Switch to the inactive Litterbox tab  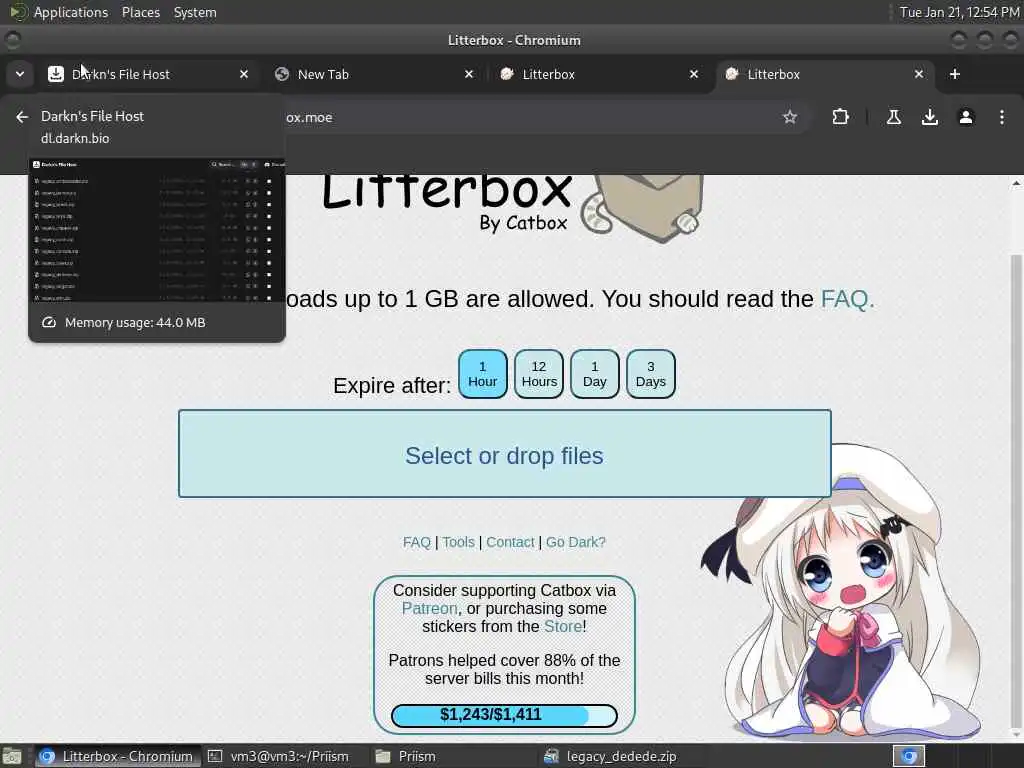click(600, 74)
